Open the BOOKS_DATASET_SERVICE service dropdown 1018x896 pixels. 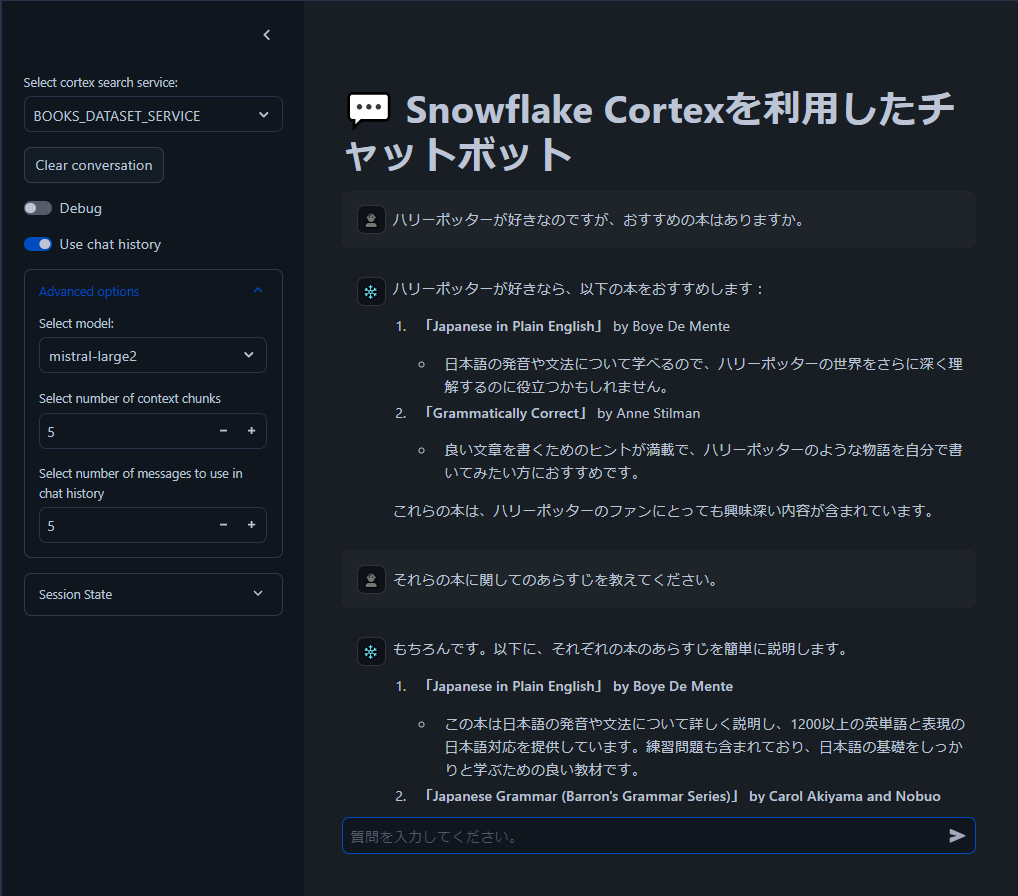pos(152,114)
